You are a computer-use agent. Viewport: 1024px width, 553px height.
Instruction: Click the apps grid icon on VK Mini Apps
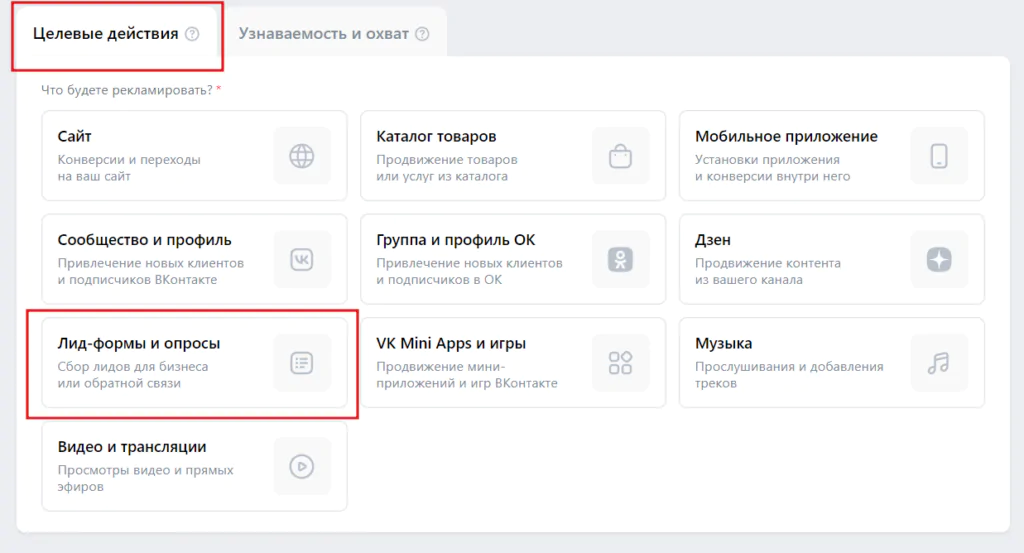(620, 363)
